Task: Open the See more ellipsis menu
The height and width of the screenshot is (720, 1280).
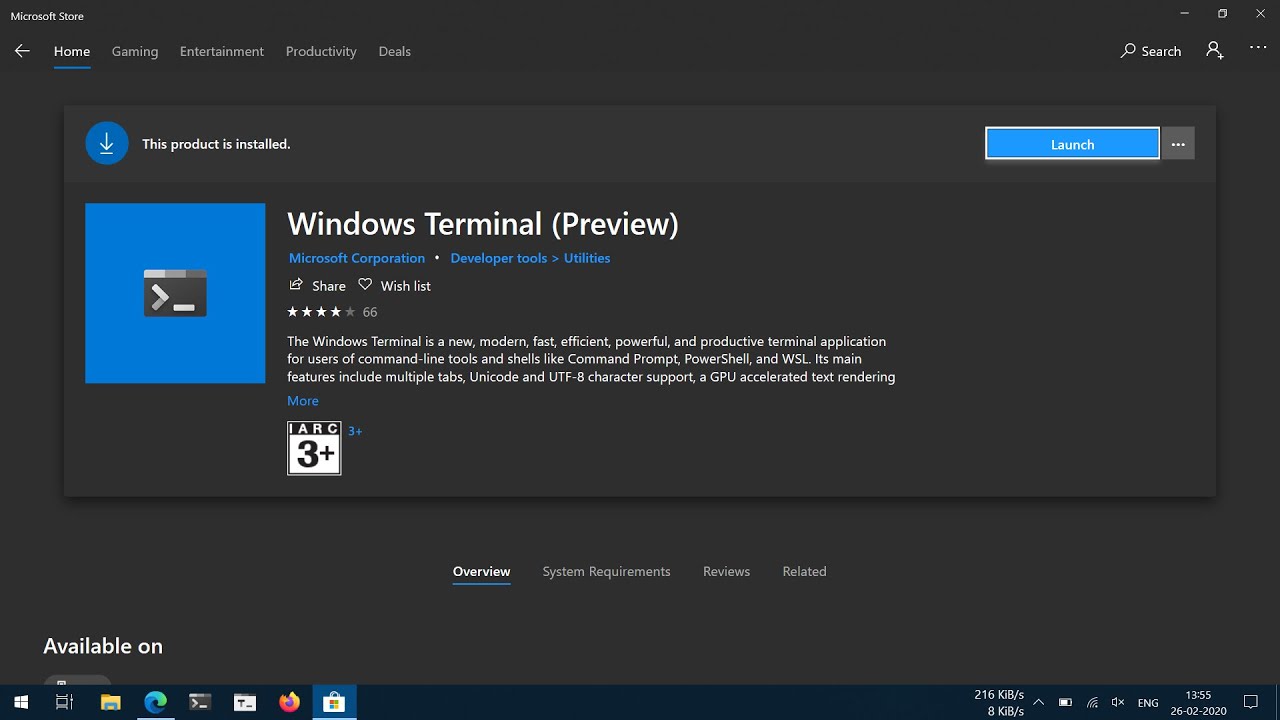Action: (x=1258, y=50)
